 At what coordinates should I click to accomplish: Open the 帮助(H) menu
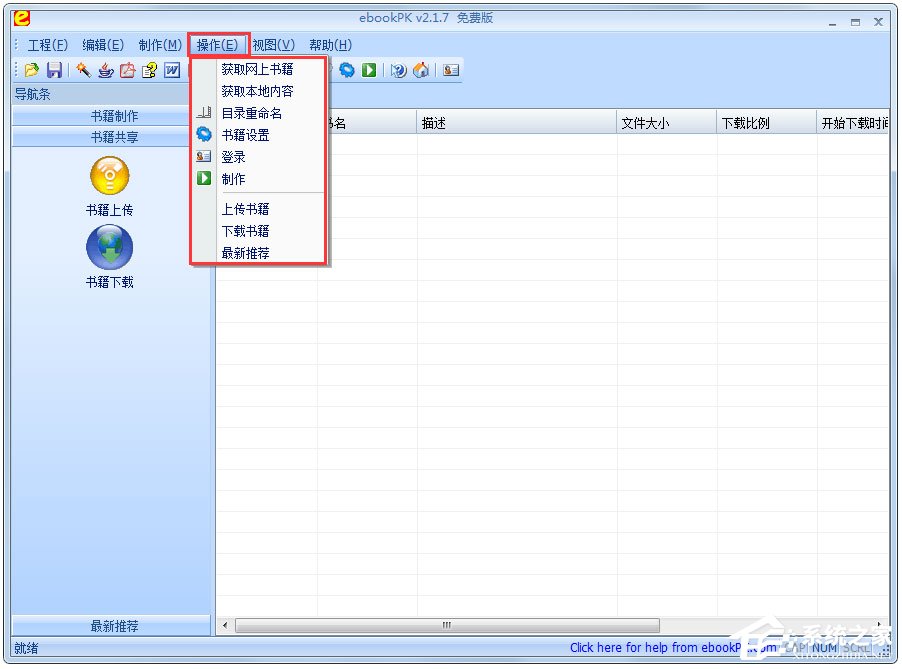point(331,45)
